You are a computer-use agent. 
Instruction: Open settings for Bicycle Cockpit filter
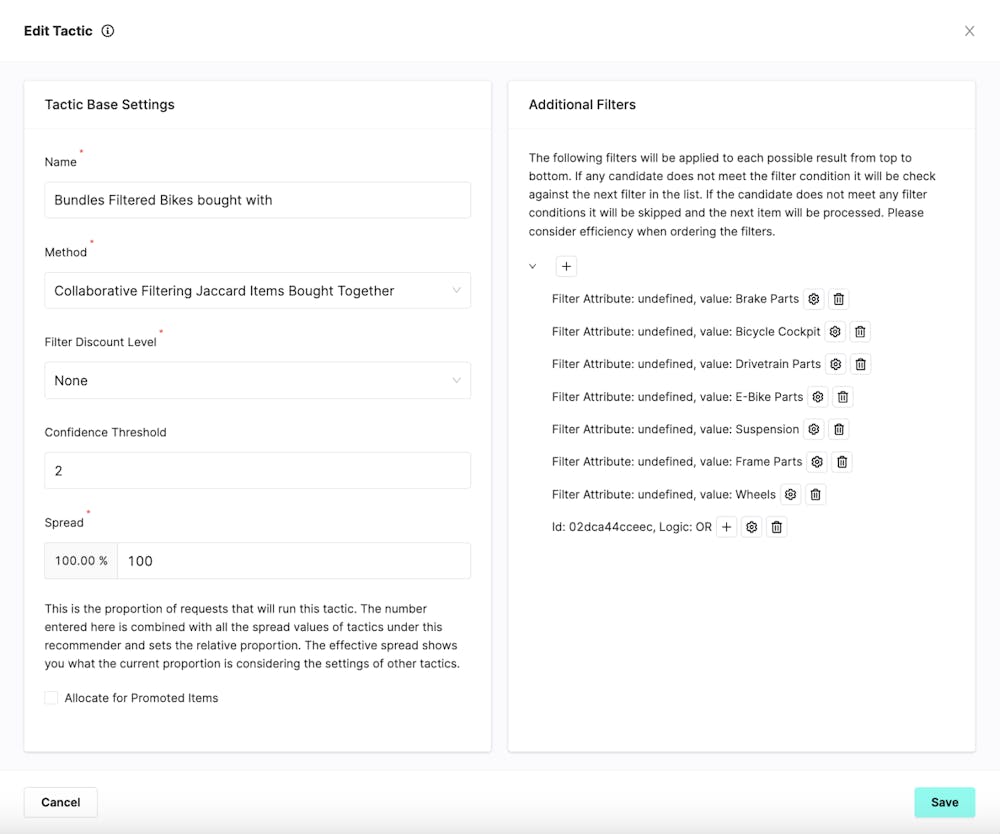pyautogui.click(x=835, y=332)
